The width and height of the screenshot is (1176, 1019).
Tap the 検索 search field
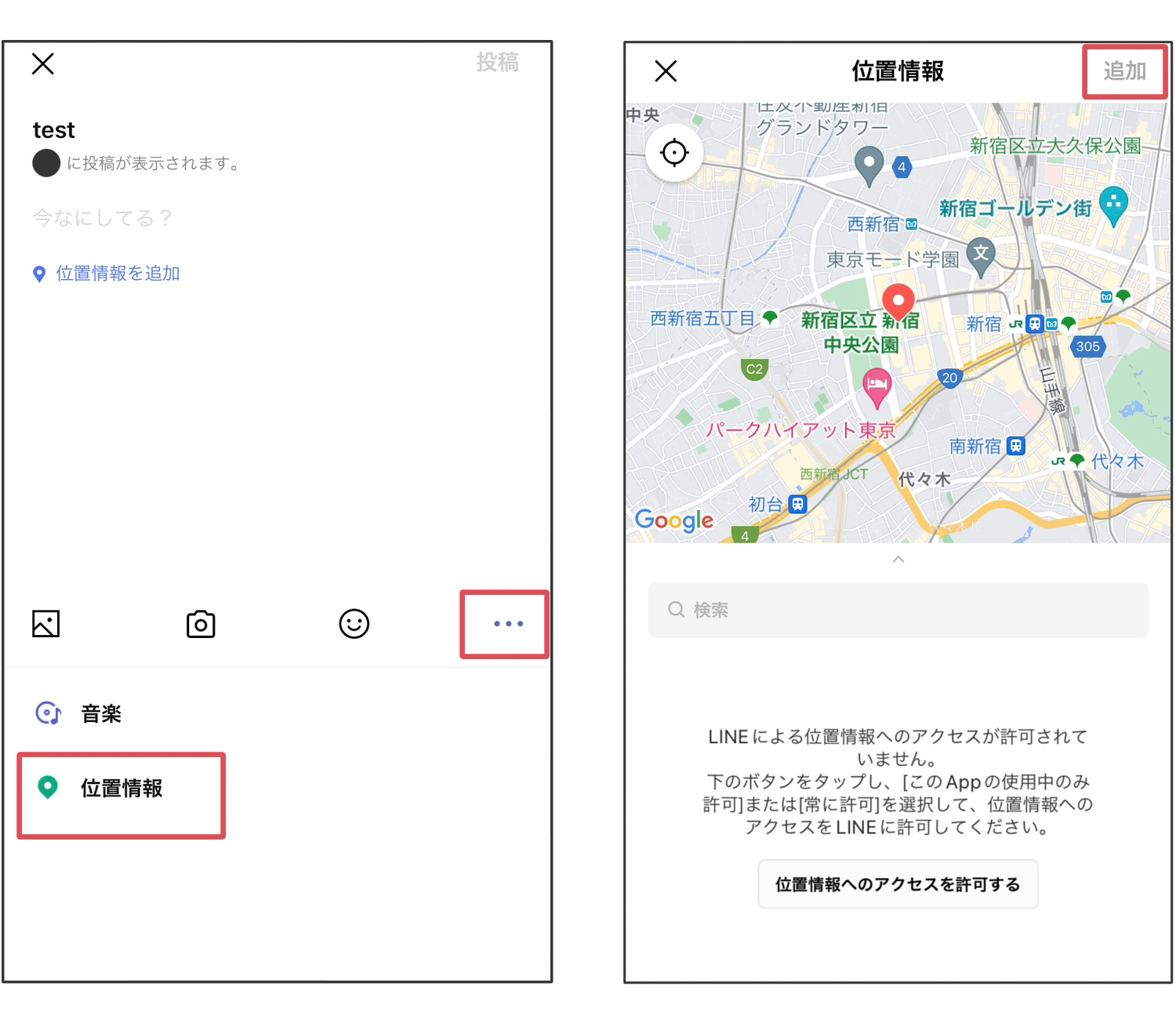coord(898,610)
